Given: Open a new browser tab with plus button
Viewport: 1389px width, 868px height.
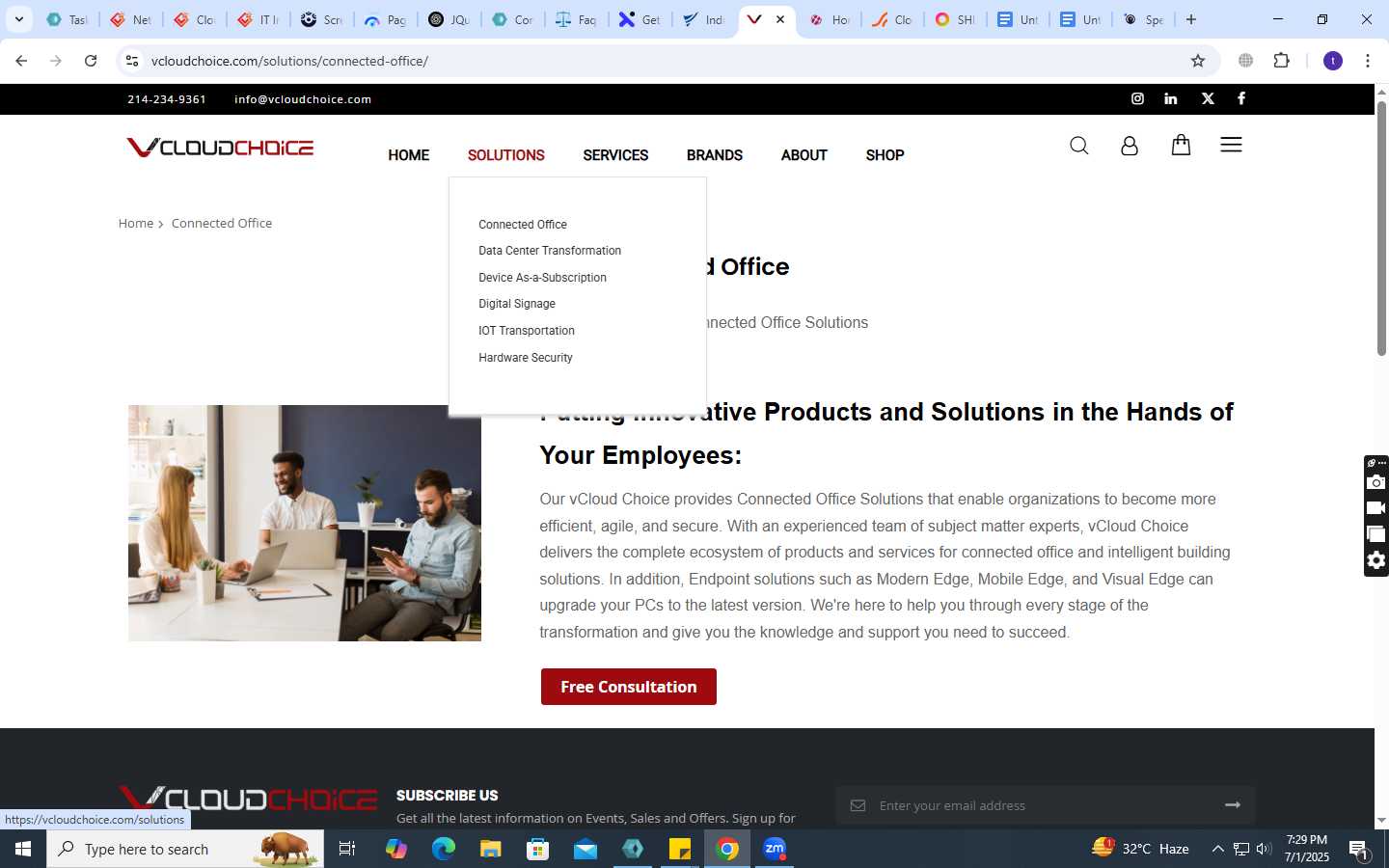Looking at the screenshot, I should point(1191,19).
